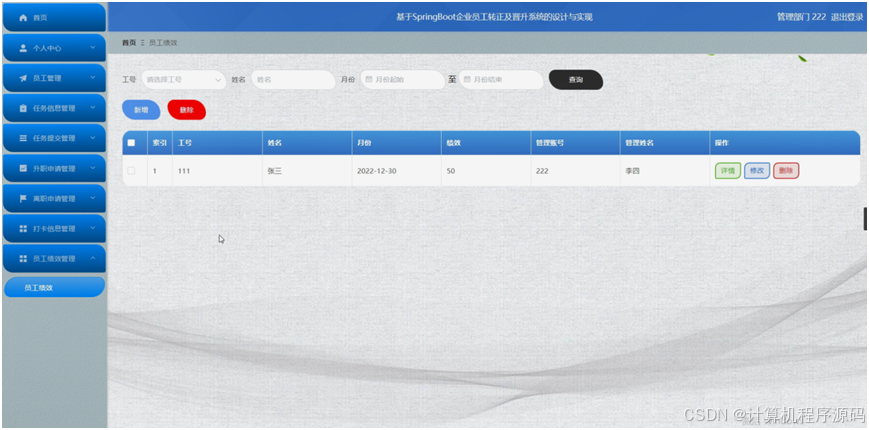This screenshot has height=430, width=869.
Task: Open the 员工管理 sidebar menu
Action: [x=54, y=79]
